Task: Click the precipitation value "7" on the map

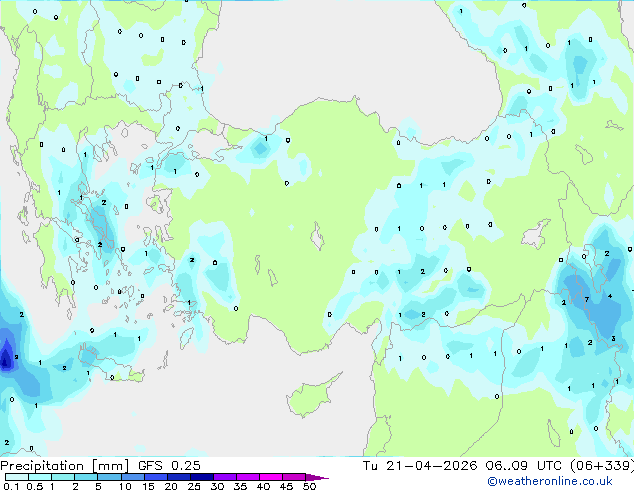Action: (x=587, y=300)
